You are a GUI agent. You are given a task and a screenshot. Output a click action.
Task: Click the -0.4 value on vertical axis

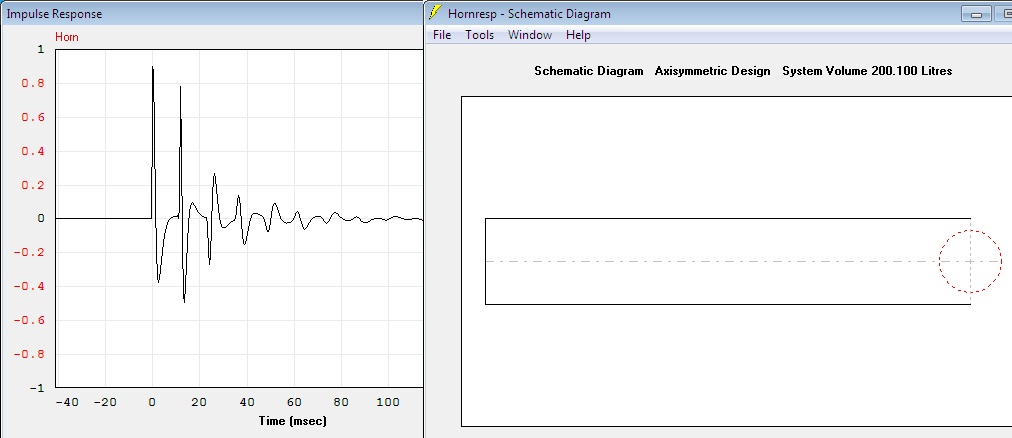coord(29,286)
